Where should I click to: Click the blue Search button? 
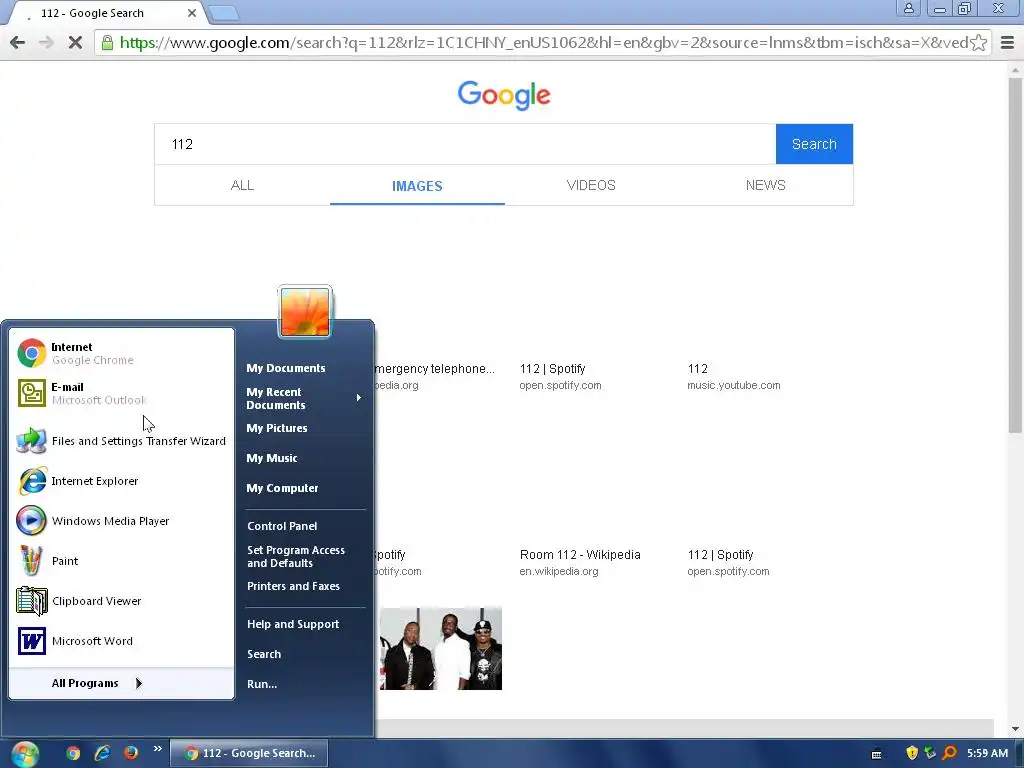coord(814,144)
